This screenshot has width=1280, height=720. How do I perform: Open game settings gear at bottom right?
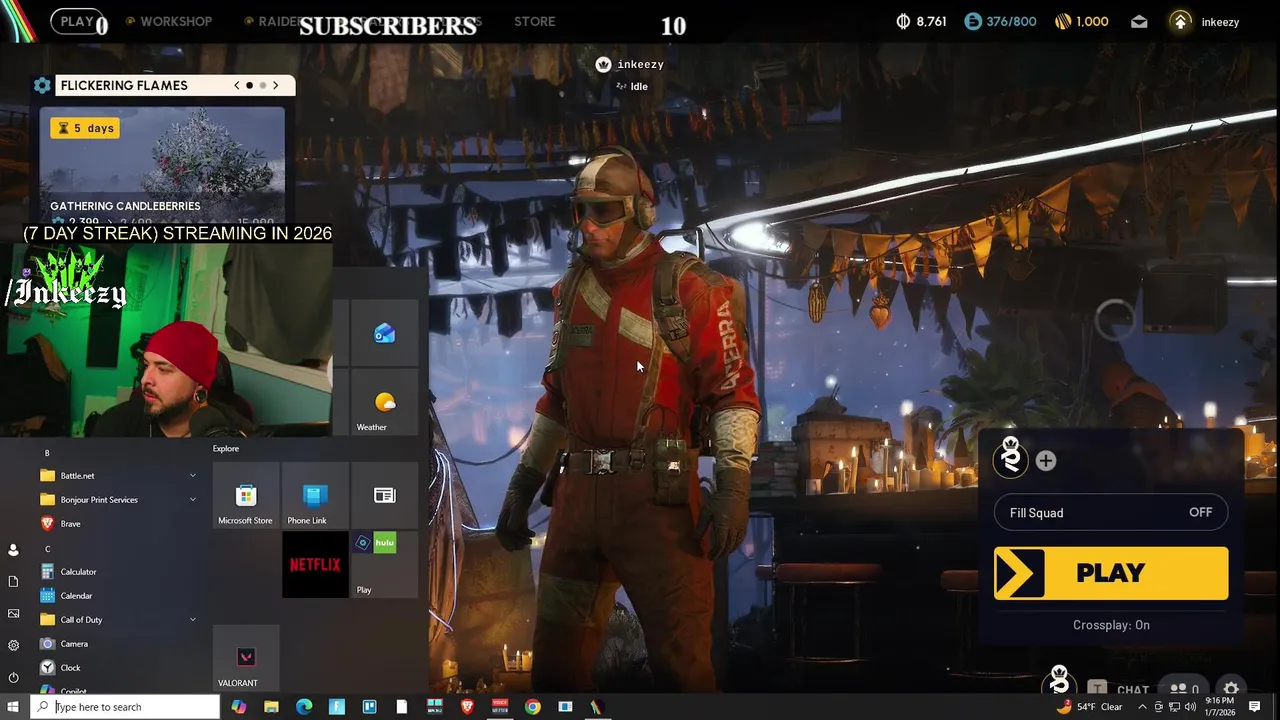point(1231,689)
